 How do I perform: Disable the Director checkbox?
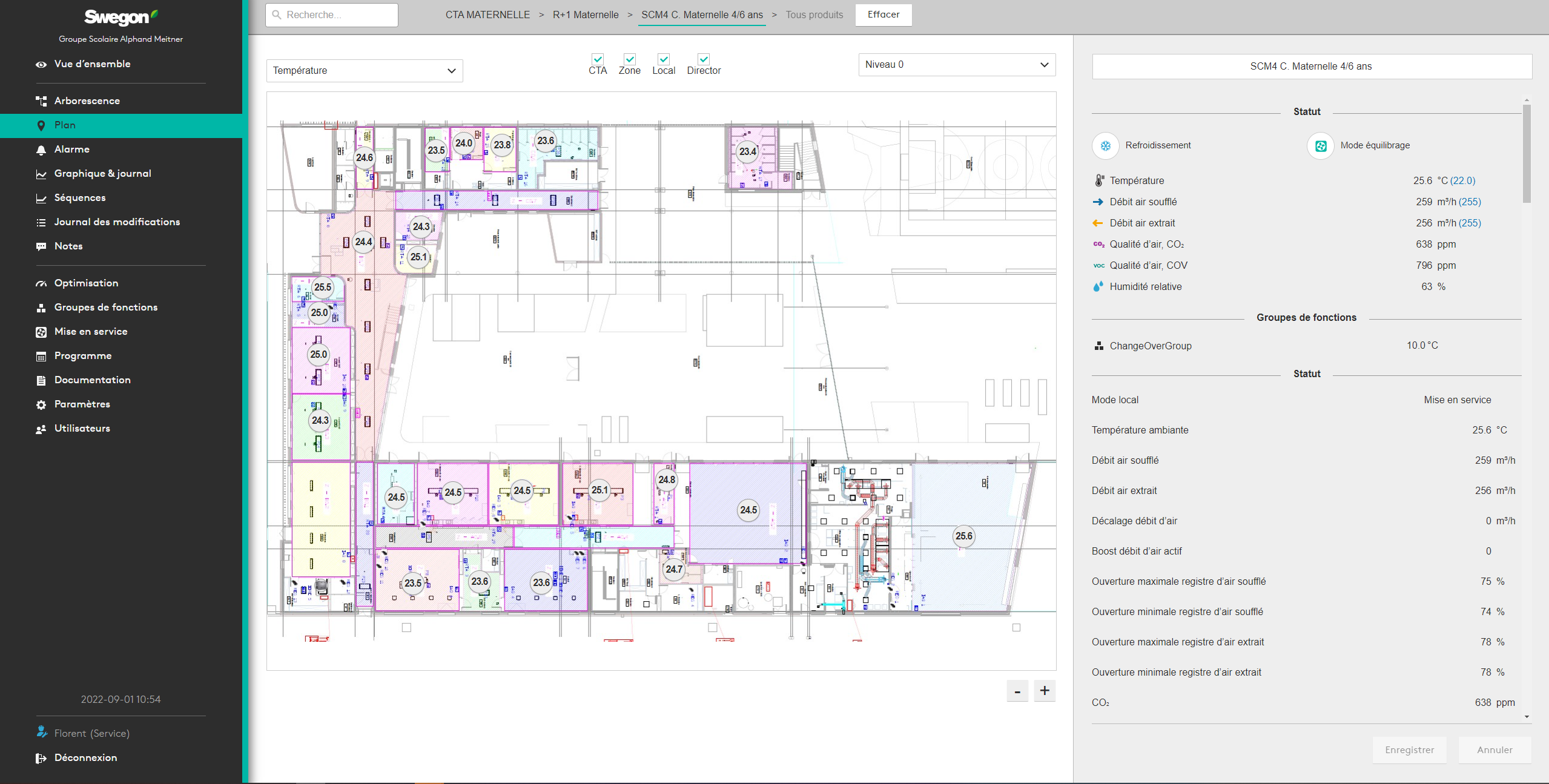tap(704, 59)
